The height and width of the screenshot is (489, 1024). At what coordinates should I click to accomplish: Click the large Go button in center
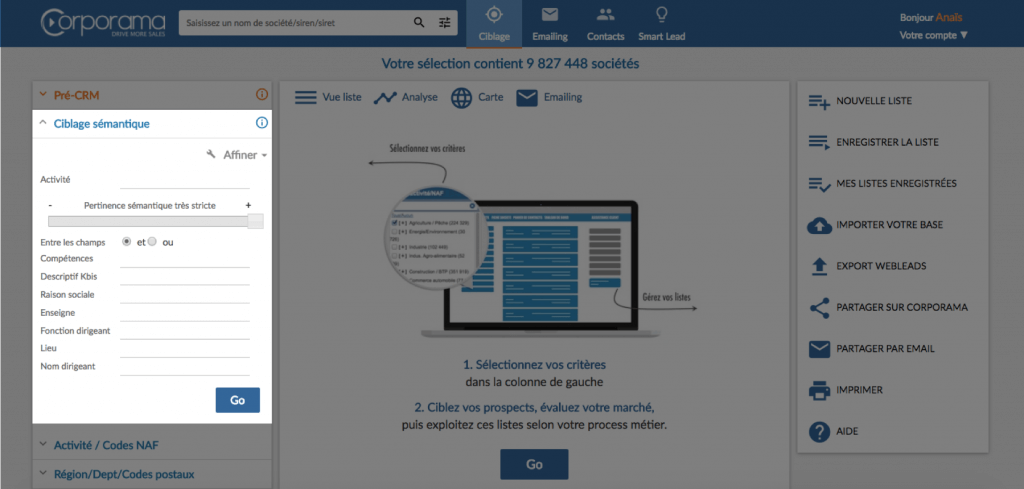click(534, 464)
